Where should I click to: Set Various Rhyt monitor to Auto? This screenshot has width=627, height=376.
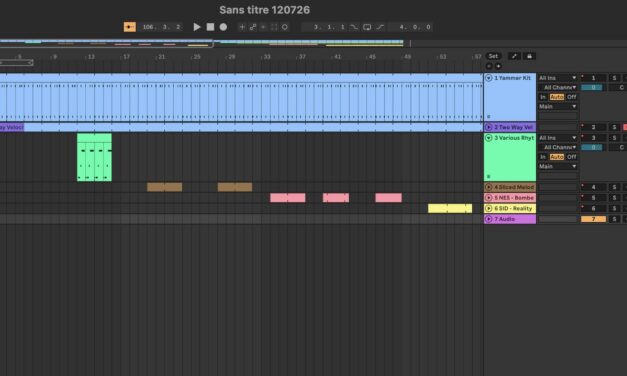tap(557, 157)
